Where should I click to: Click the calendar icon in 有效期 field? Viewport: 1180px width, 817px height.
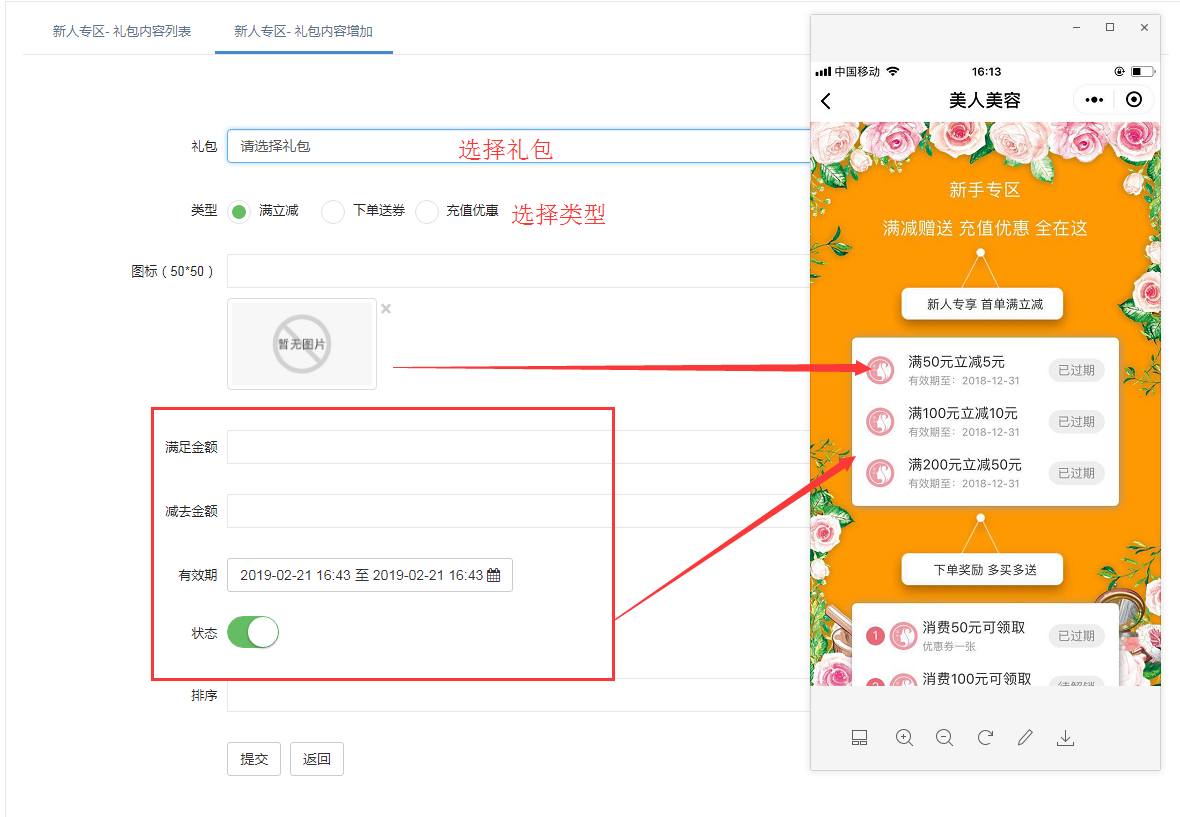[x=494, y=576]
